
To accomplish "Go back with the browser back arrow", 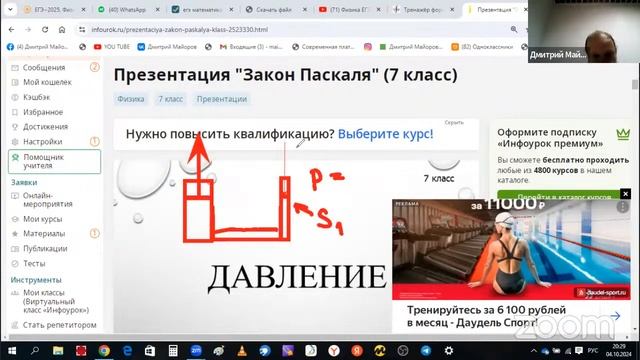I will (x=11, y=29).
